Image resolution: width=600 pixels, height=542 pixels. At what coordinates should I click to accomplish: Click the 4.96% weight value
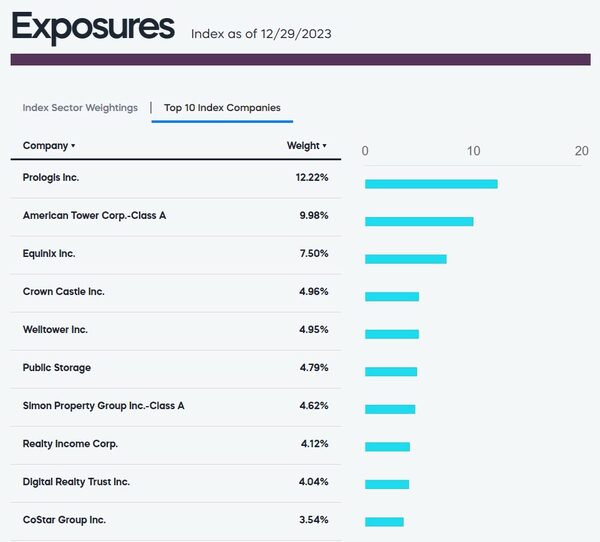coord(314,291)
